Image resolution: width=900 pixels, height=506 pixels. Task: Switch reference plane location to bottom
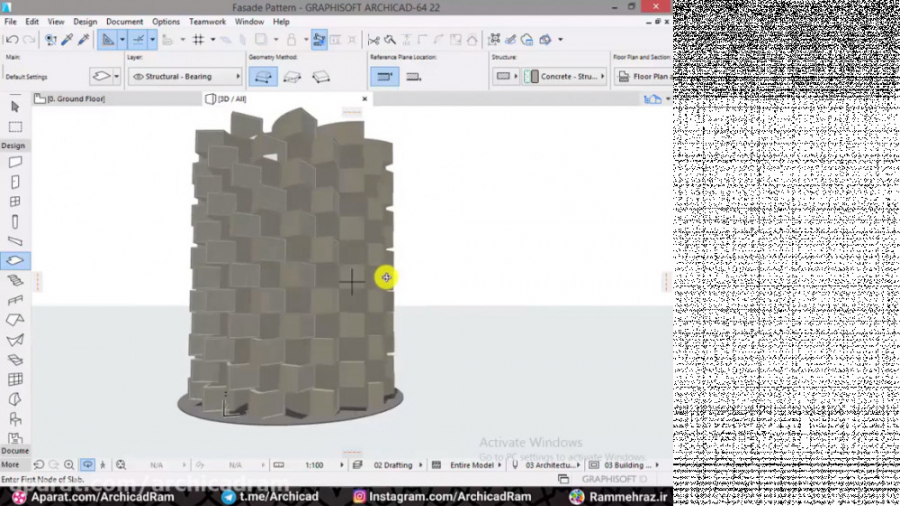(413, 76)
